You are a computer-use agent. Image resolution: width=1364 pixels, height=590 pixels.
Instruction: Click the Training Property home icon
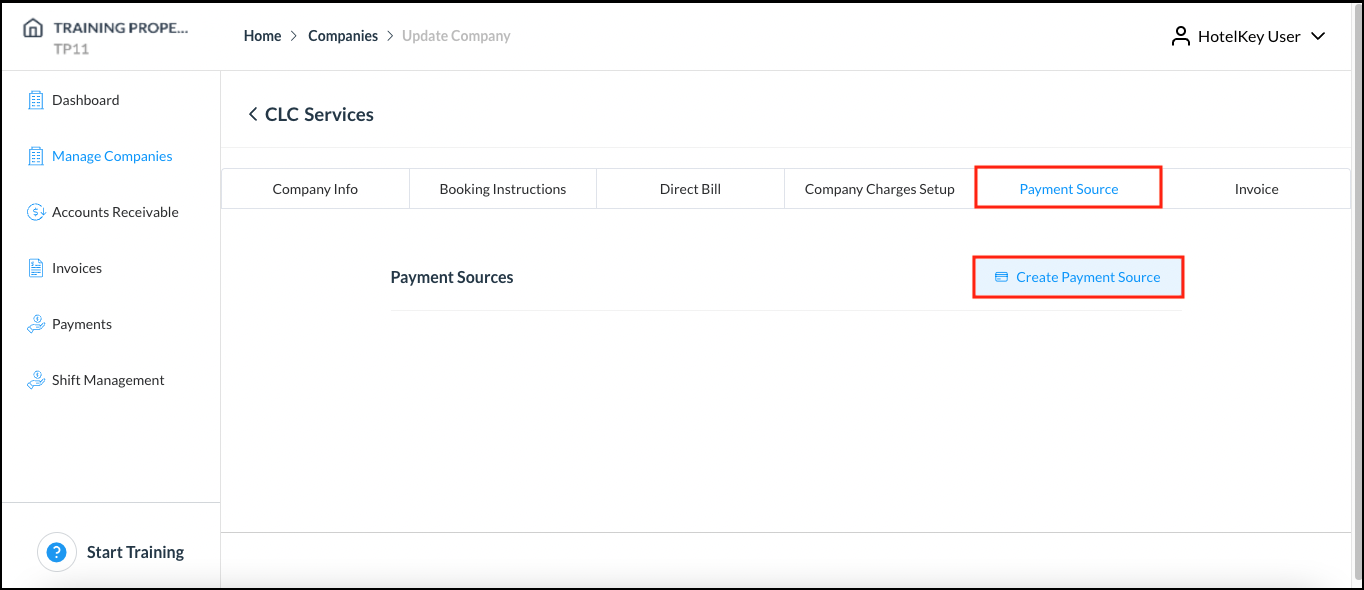point(31,27)
